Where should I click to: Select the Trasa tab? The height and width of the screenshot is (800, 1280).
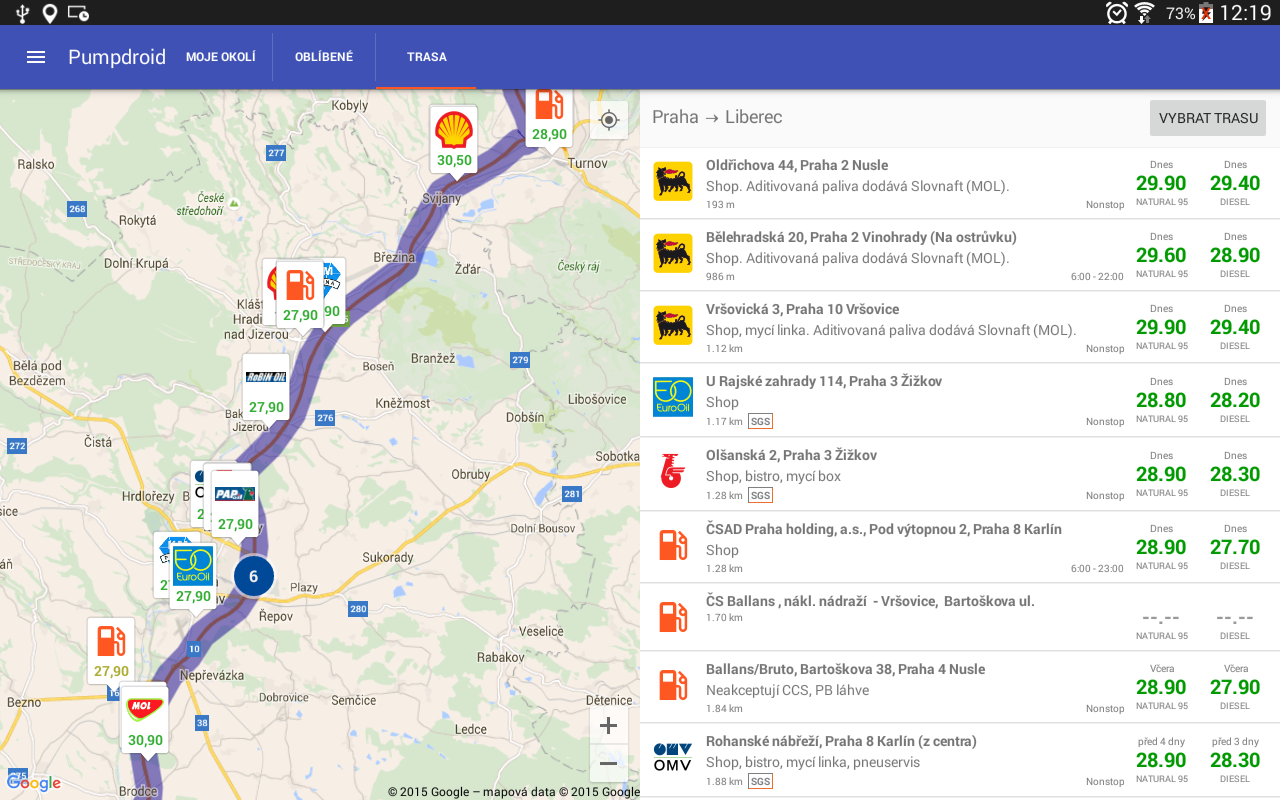pos(427,57)
